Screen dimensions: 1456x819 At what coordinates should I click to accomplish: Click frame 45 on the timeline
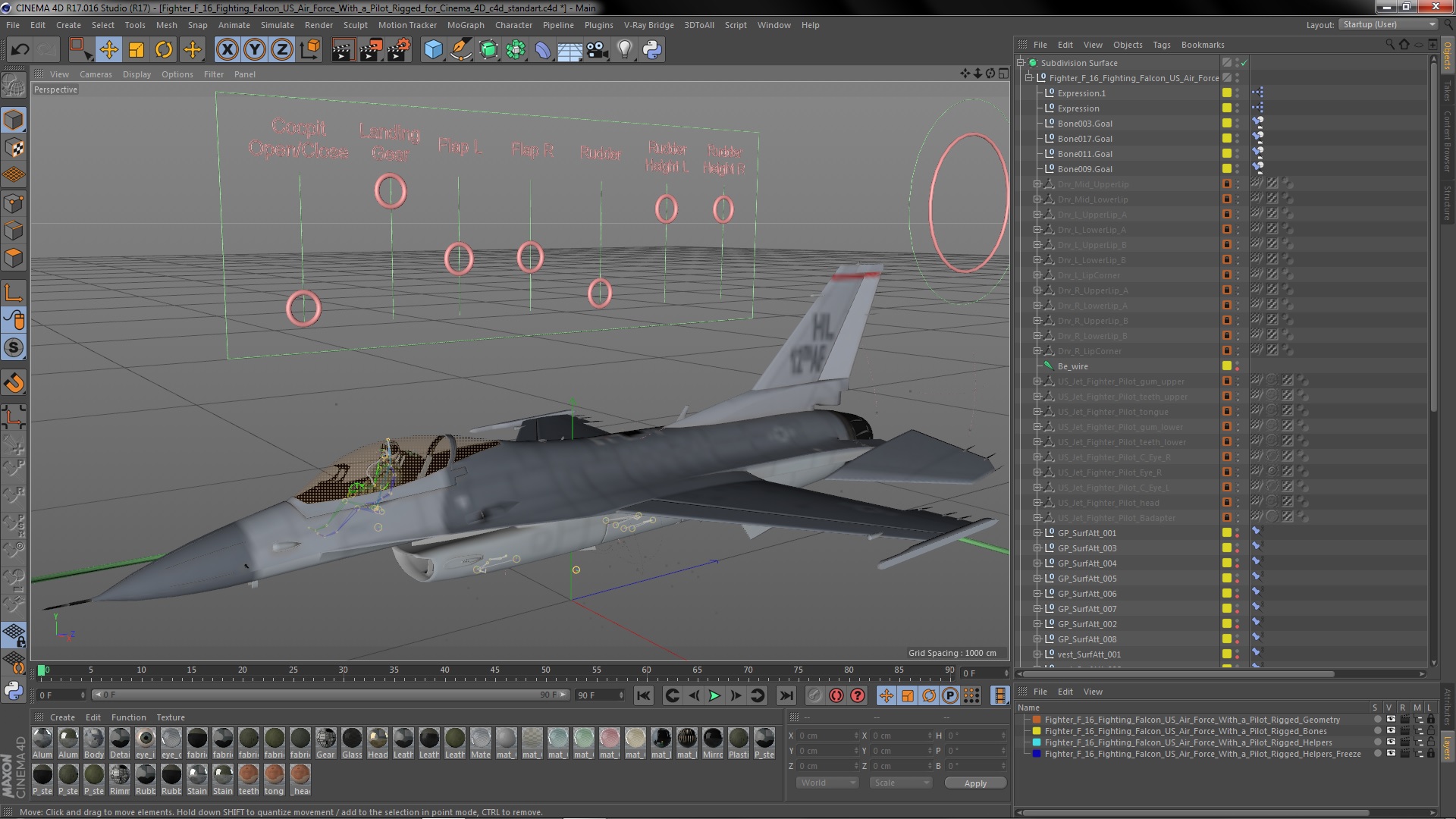pos(494,670)
